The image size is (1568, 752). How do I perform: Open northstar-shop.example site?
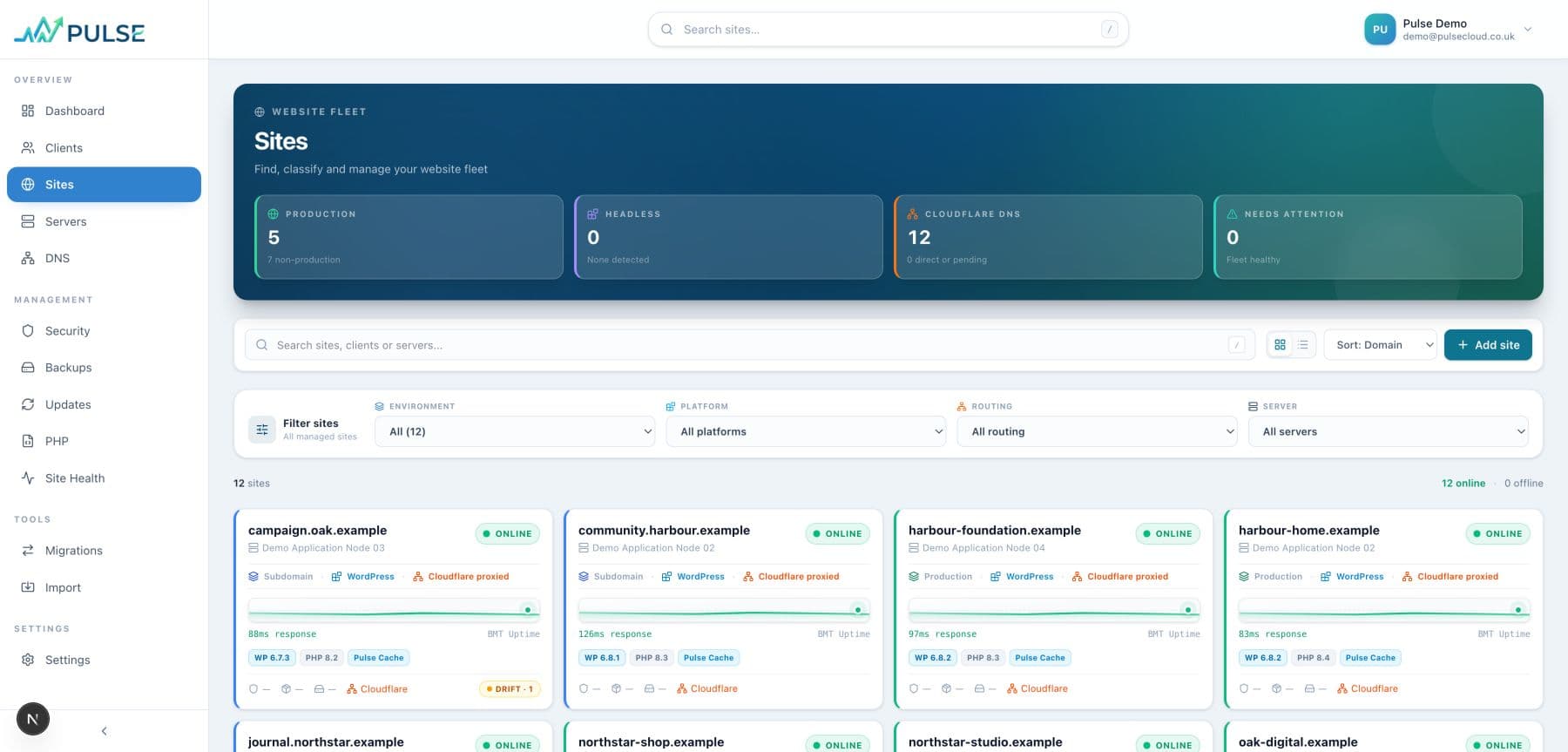coord(651,742)
